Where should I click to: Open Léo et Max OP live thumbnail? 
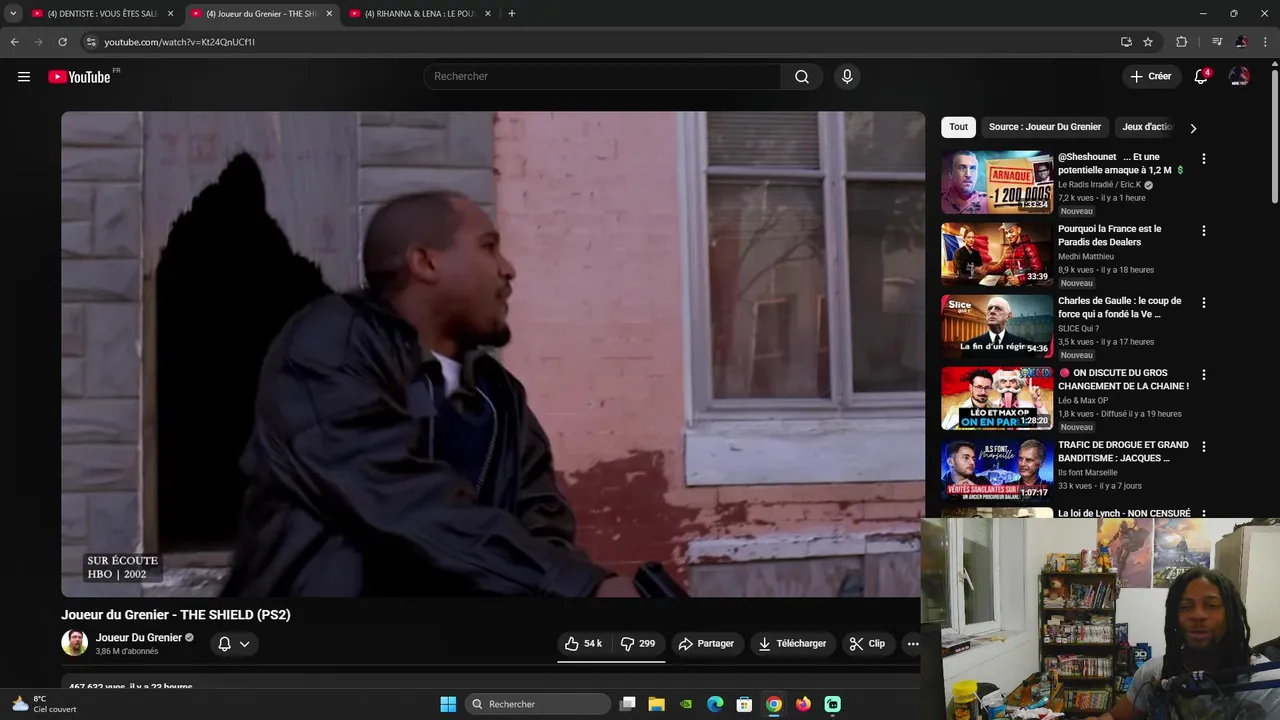pos(997,398)
